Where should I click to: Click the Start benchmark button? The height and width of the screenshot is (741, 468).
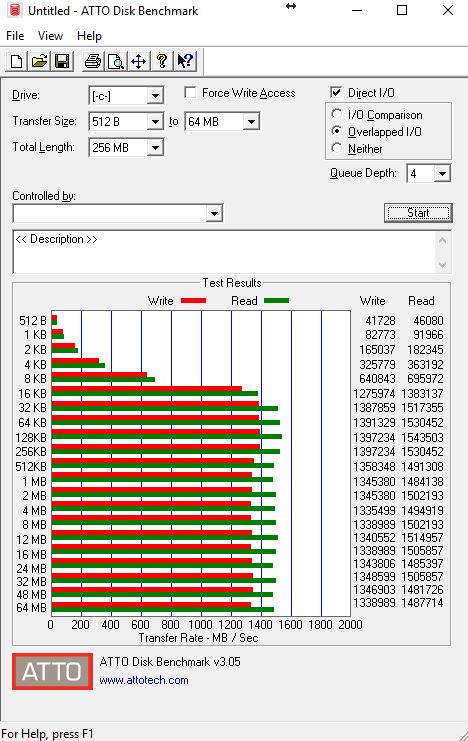click(418, 213)
